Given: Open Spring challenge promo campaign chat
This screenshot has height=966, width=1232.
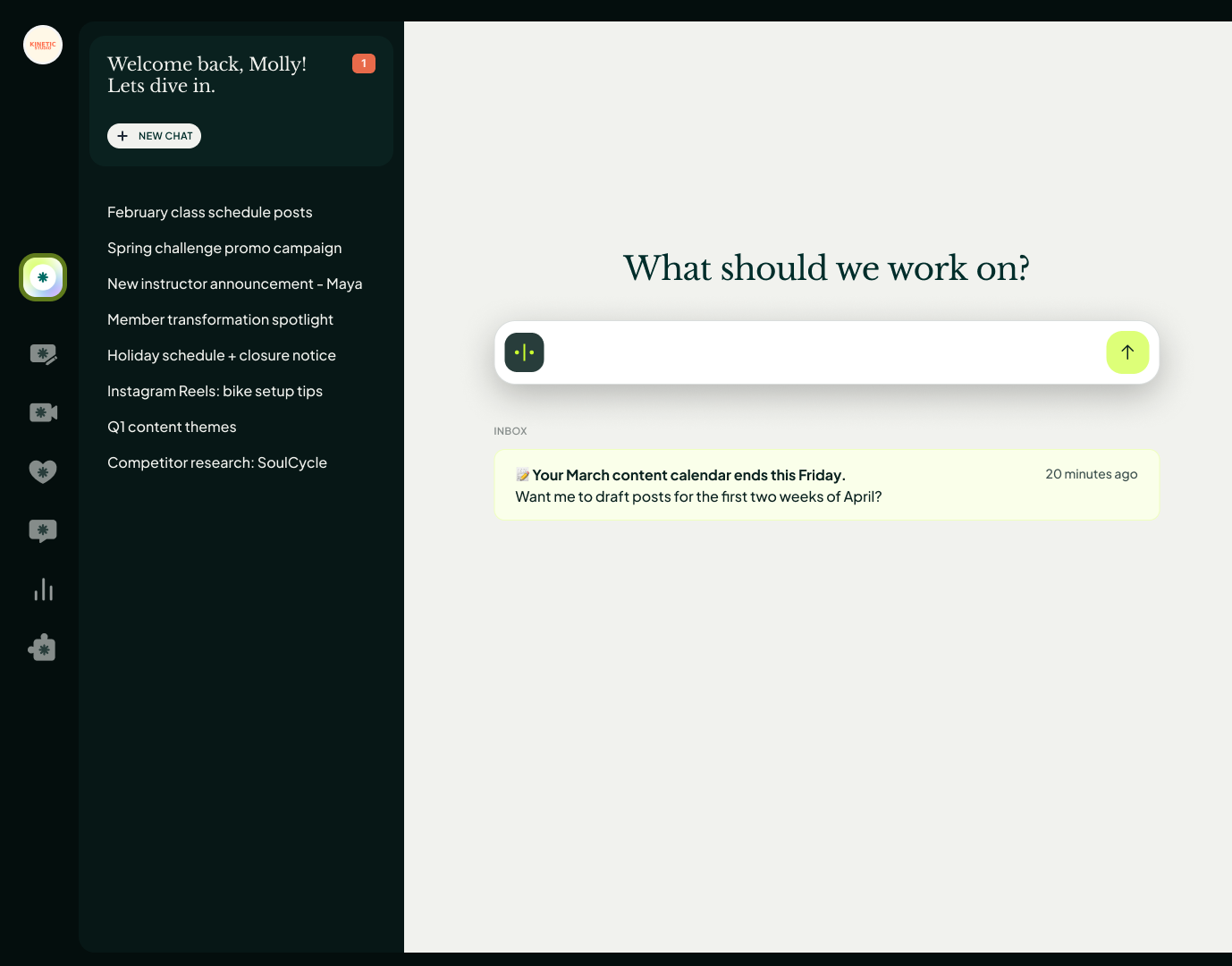Looking at the screenshot, I should click(x=224, y=248).
